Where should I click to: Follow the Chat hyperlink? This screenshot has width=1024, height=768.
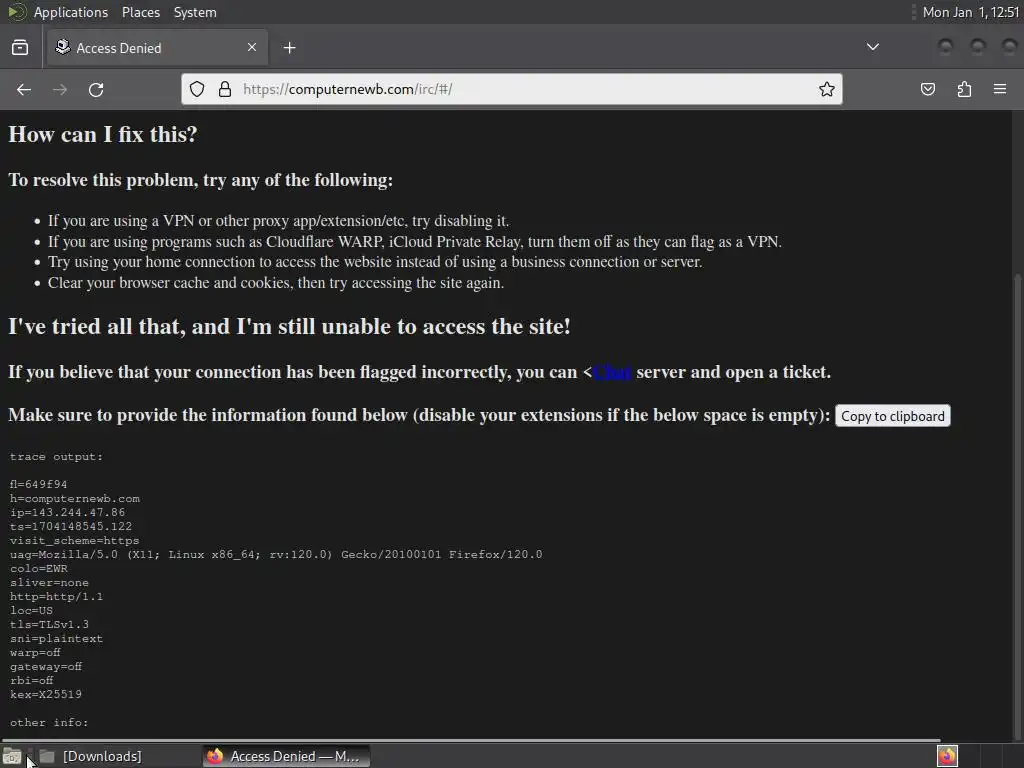tap(612, 372)
